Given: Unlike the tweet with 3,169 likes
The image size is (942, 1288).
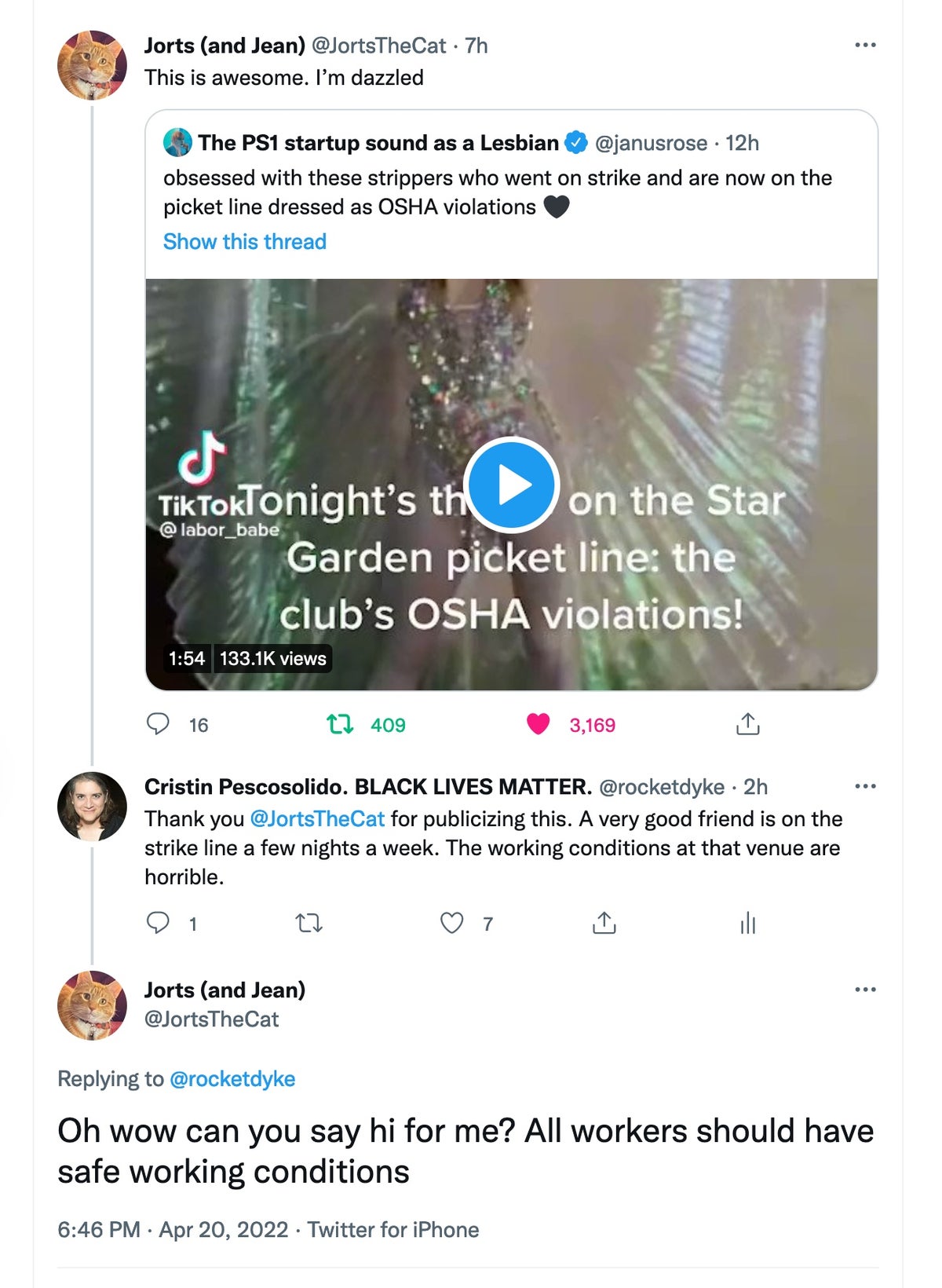Looking at the screenshot, I should pos(539,723).
